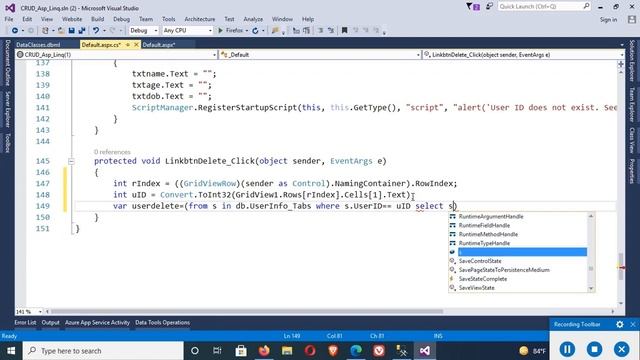Click the green Start Firefox play icon
640x360 pixels.
(x=220, y=31)
